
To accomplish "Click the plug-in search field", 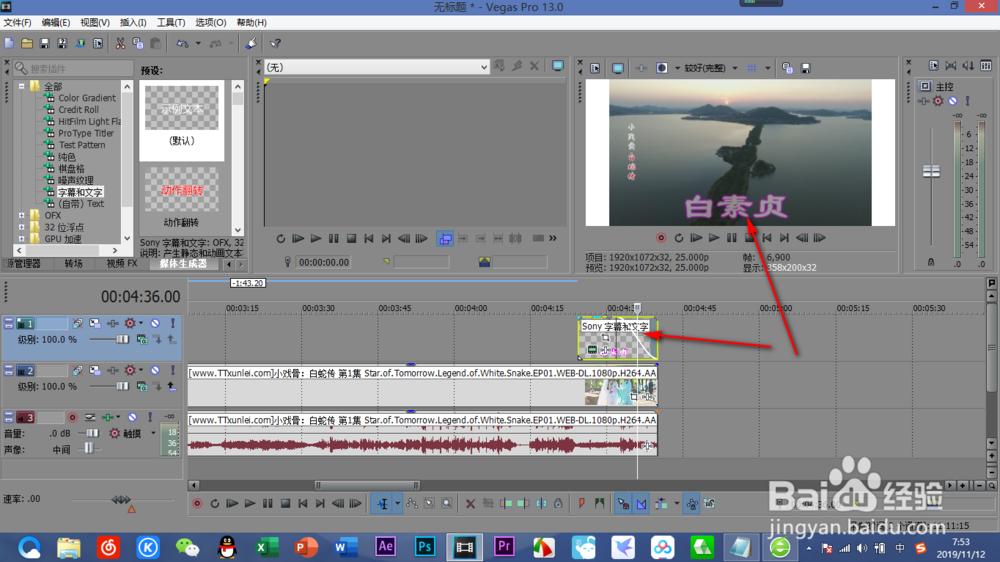I will (73, 68).
